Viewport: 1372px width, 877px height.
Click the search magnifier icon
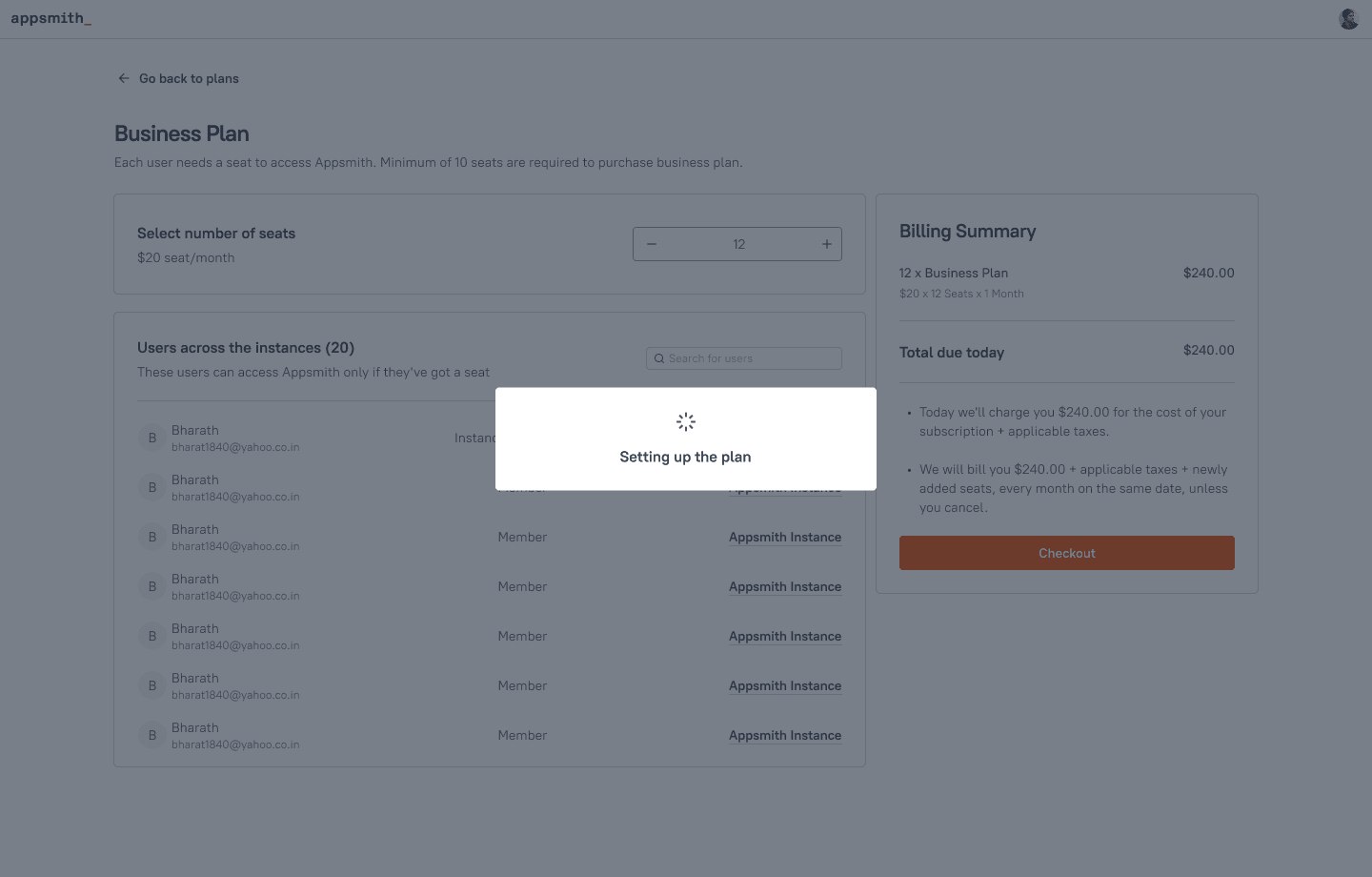click(659, 358)
